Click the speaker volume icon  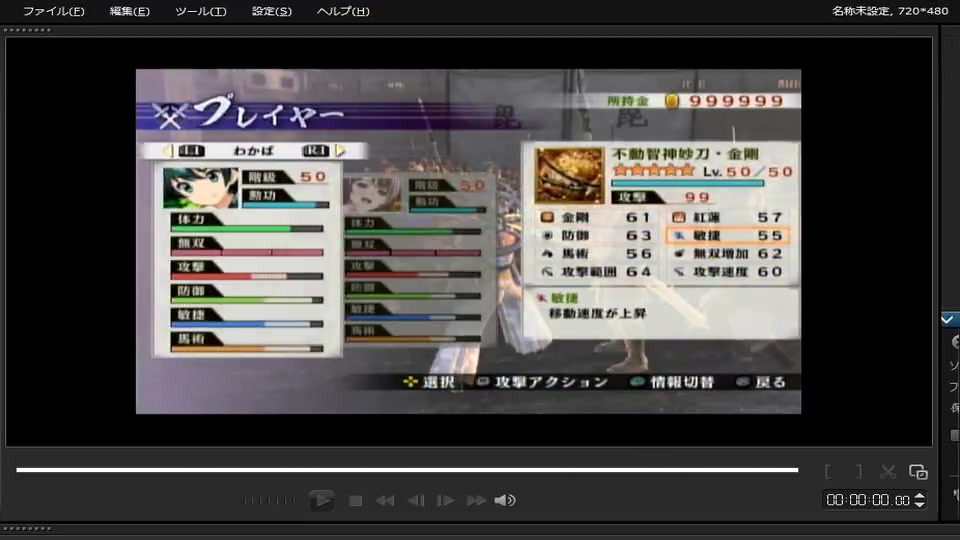[x=505, y=501]
